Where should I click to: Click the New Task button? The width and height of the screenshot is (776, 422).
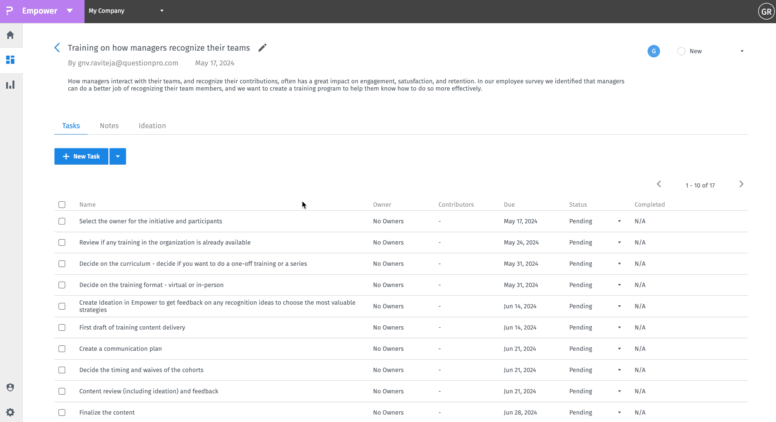[81, 157]
